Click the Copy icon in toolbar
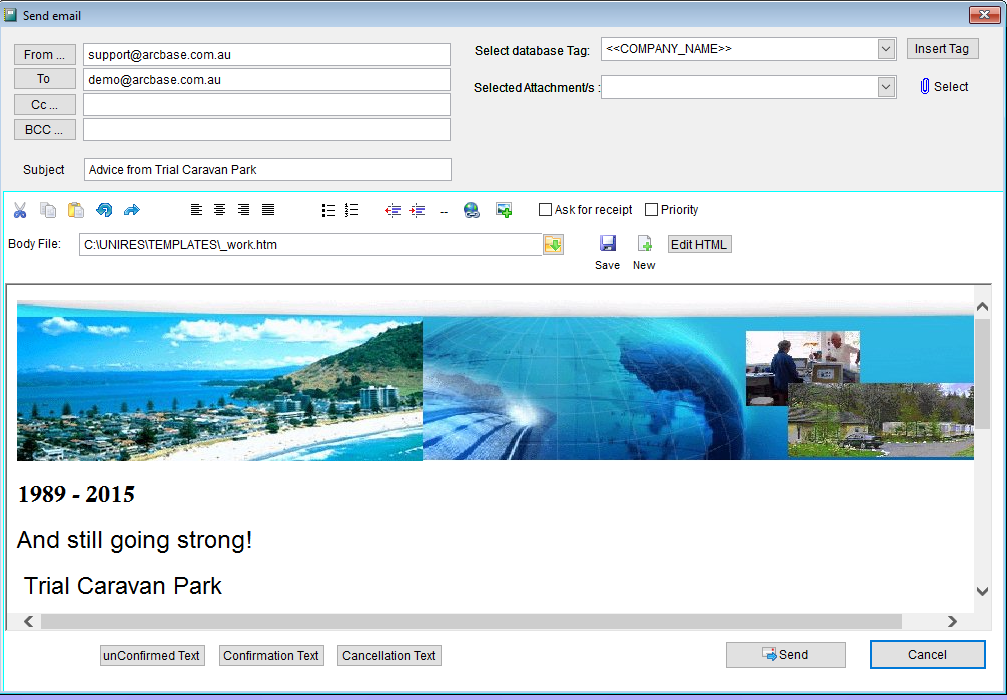The image size is (1007, 700). pyautogui.click(x=48, y=210)
